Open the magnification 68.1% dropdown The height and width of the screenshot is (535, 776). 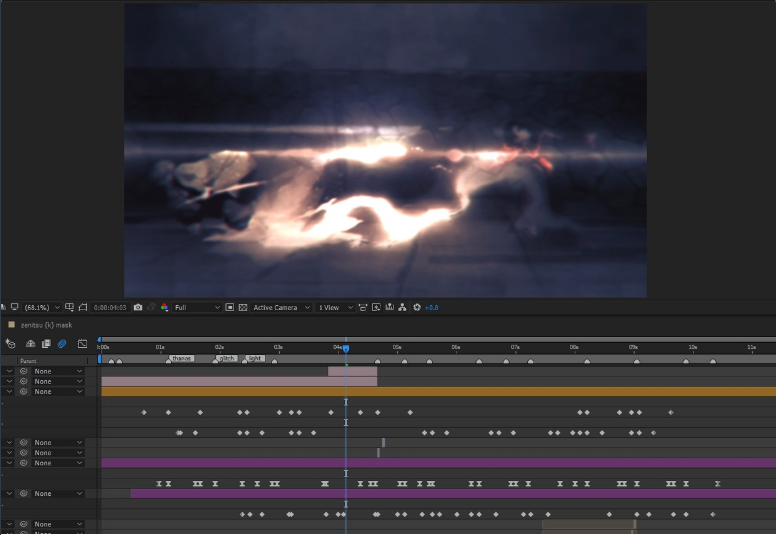click(42, 307)
